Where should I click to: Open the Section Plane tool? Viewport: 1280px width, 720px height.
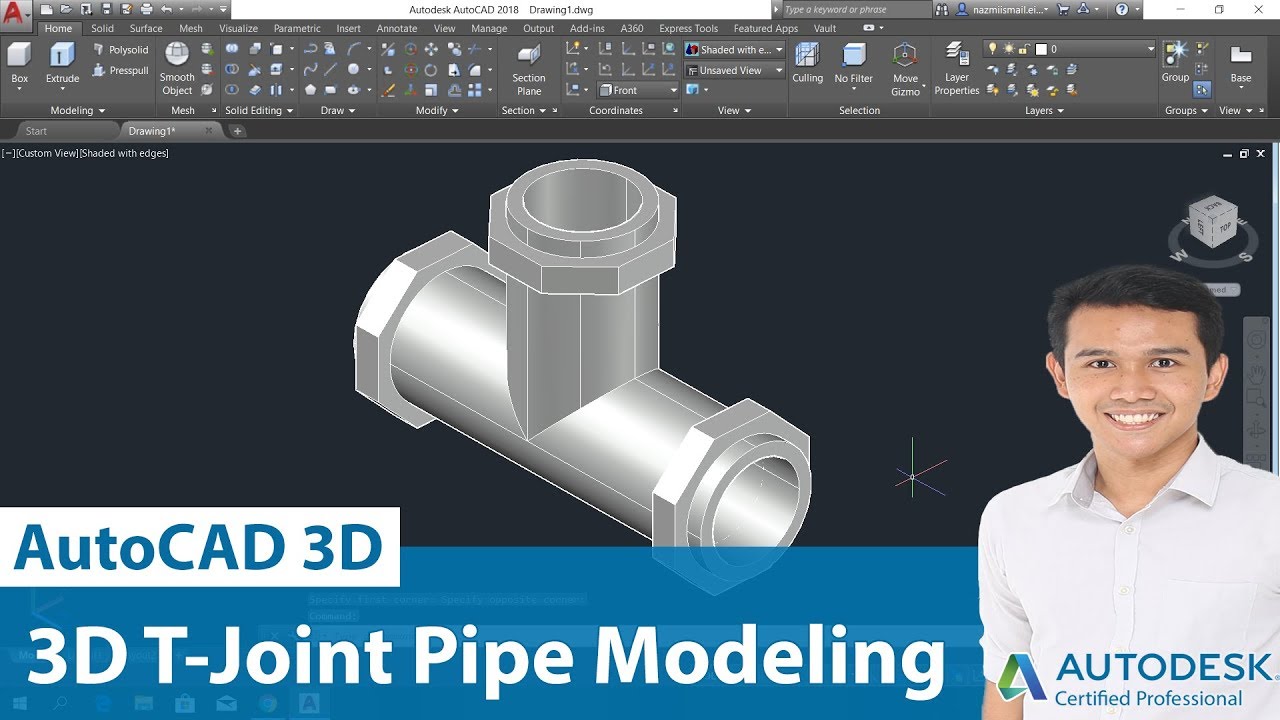click(x=529, y=68)
